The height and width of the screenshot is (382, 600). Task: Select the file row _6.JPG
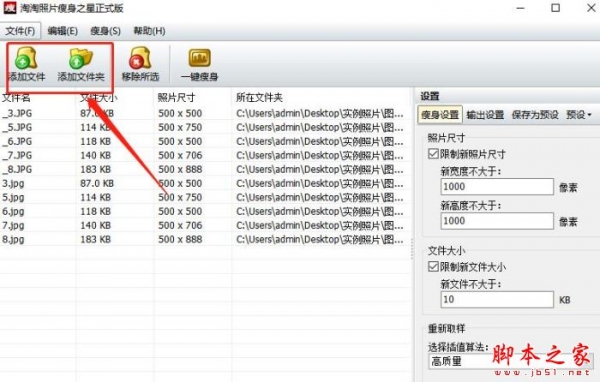[x=205, y=141]
